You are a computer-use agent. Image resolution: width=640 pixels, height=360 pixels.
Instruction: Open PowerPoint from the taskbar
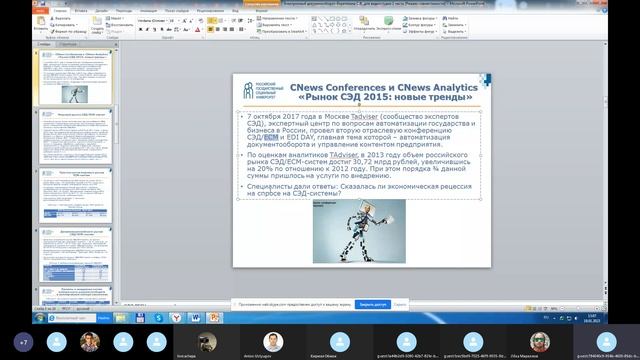tap(214, 318)
